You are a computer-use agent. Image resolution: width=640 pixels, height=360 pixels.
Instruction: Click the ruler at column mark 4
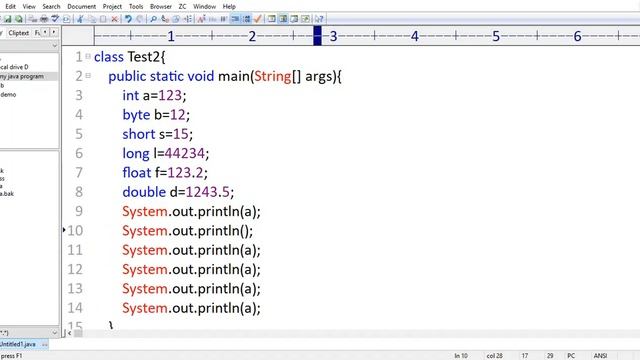pos(415,36)
